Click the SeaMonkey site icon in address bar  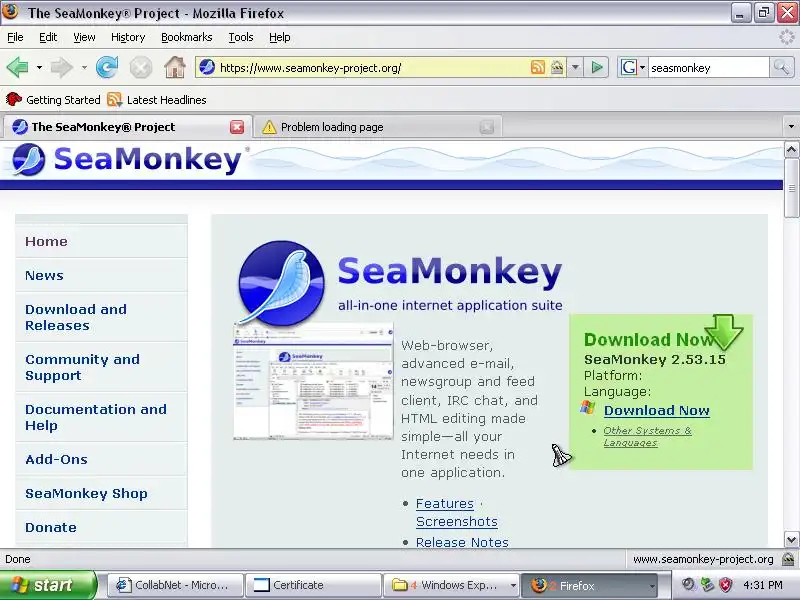point(207,67)
